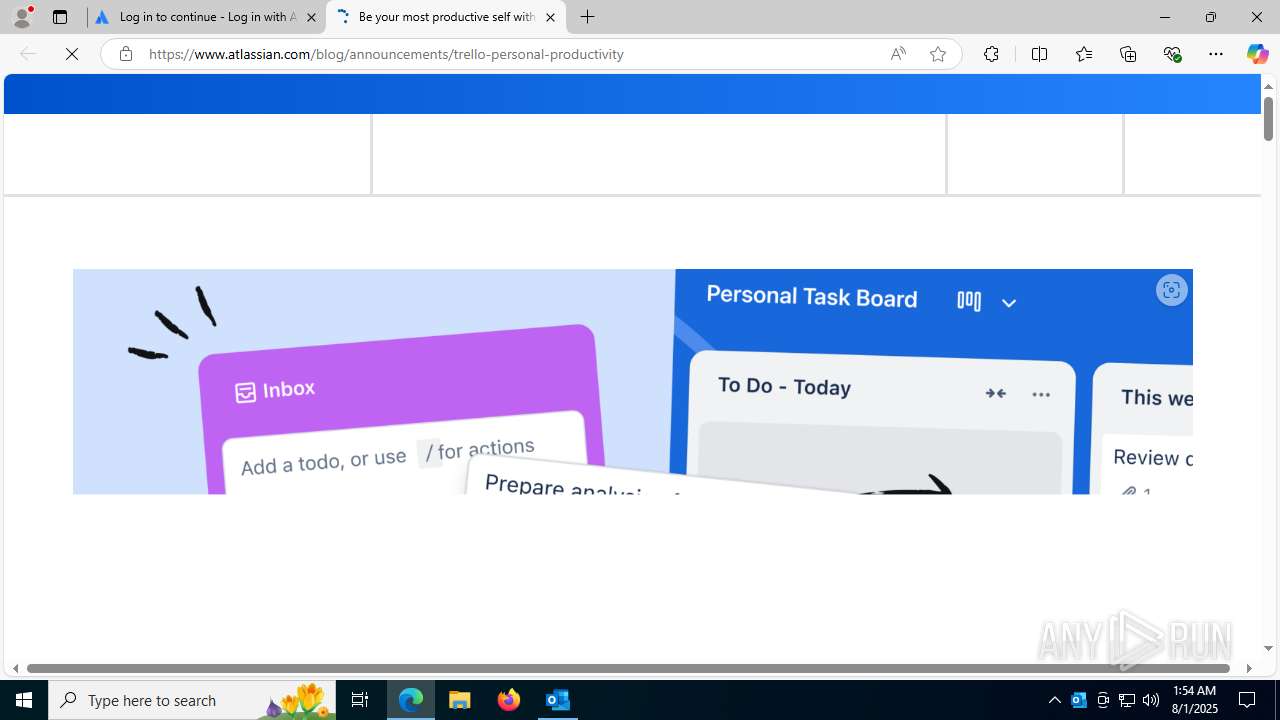This screenshot has height=720, width=1280.
Task: Open Microsoft Edge from taskbar
Action: coord(411,700)
